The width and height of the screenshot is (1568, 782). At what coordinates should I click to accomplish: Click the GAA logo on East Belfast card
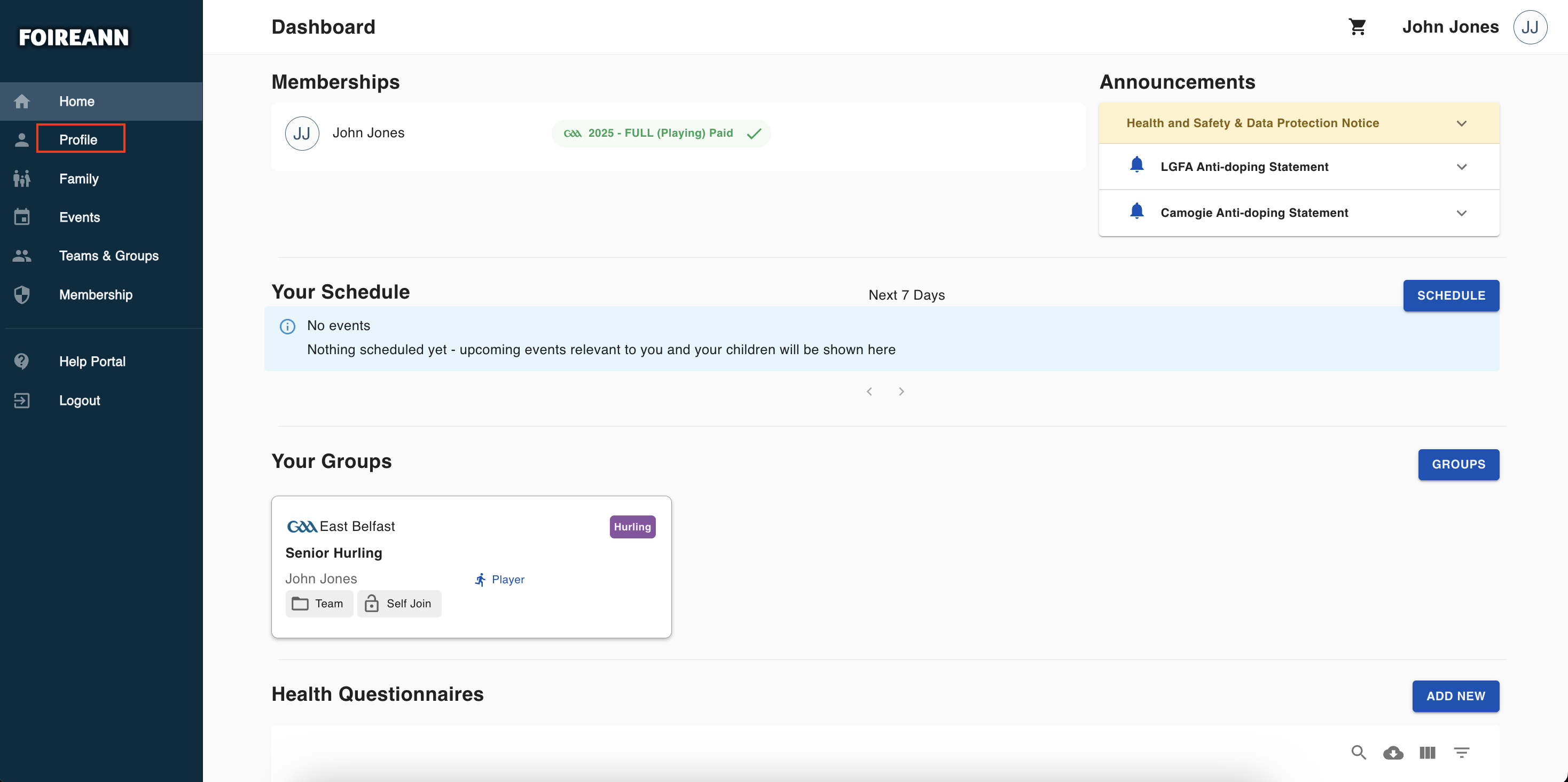point(302,526)
